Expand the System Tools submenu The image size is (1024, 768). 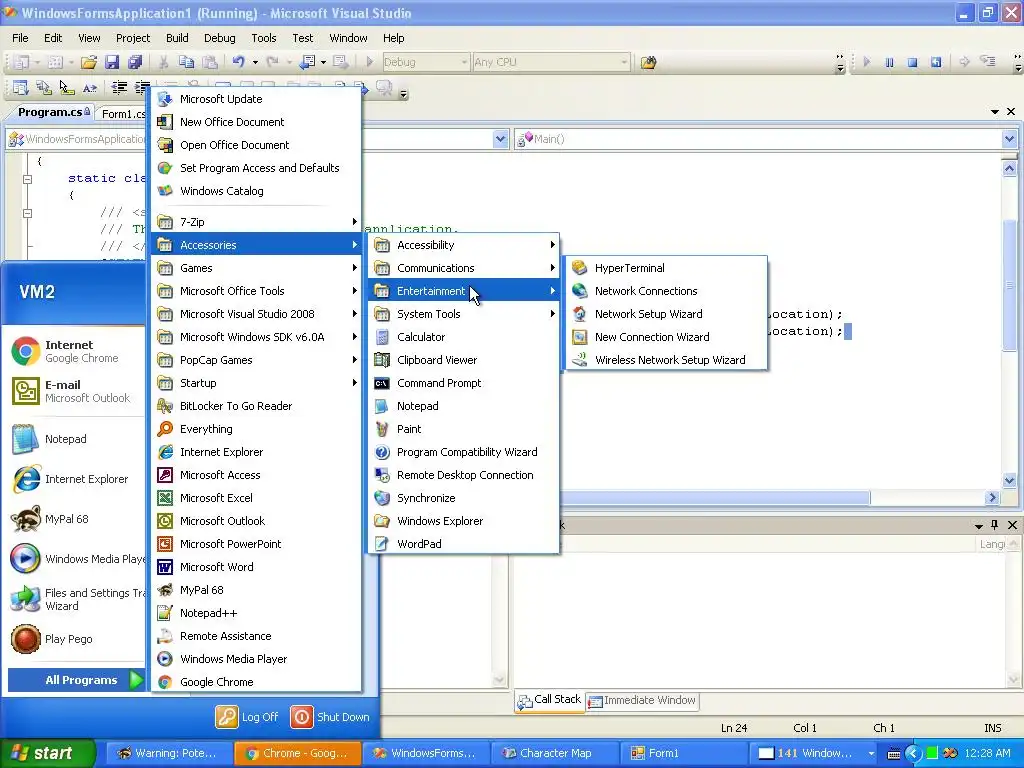(464, 313)
